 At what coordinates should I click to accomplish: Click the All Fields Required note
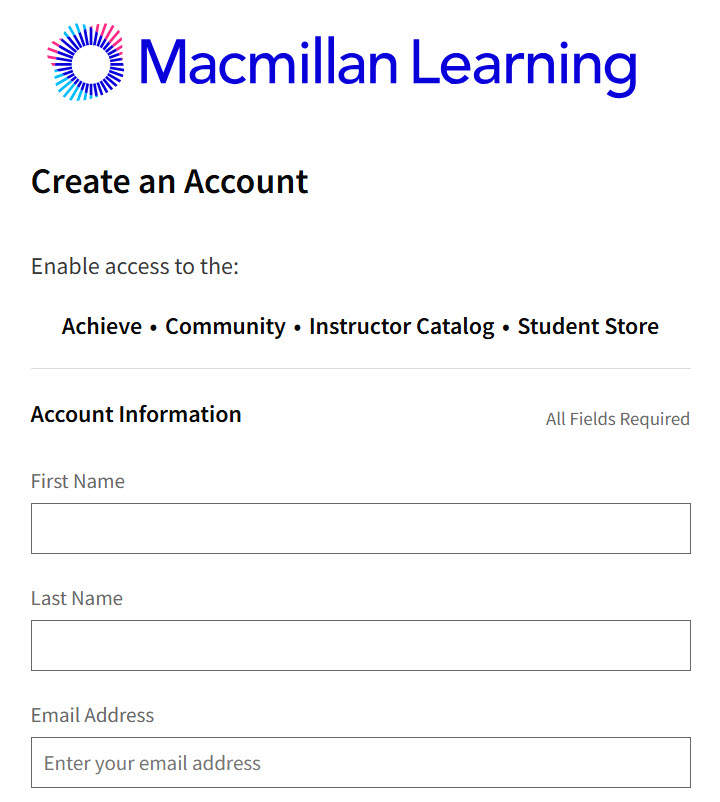point(617,419)
